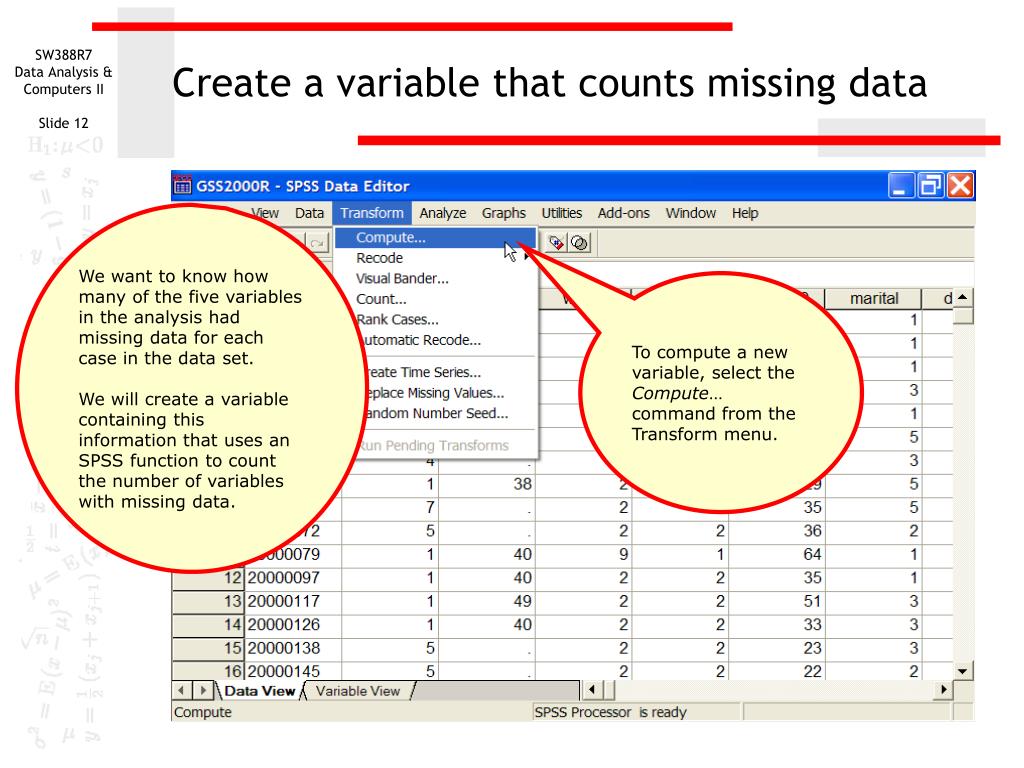Click the marital column header
Viewport: 1024px width, 768px height.
[874, 298]
